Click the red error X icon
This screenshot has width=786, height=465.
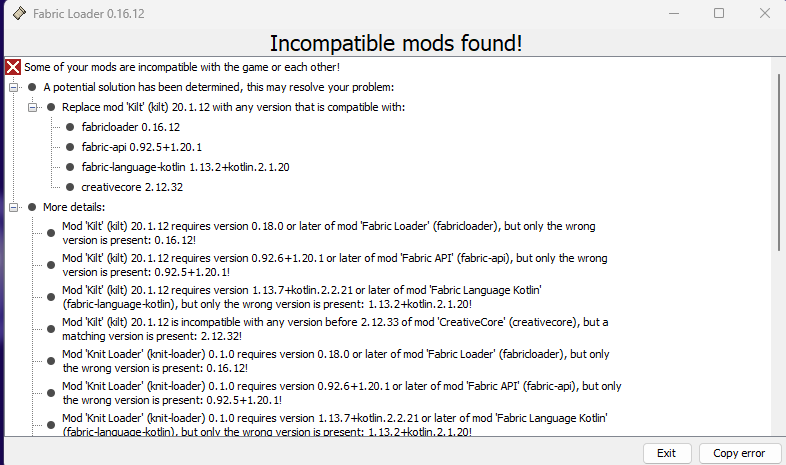tap(13, 67)
